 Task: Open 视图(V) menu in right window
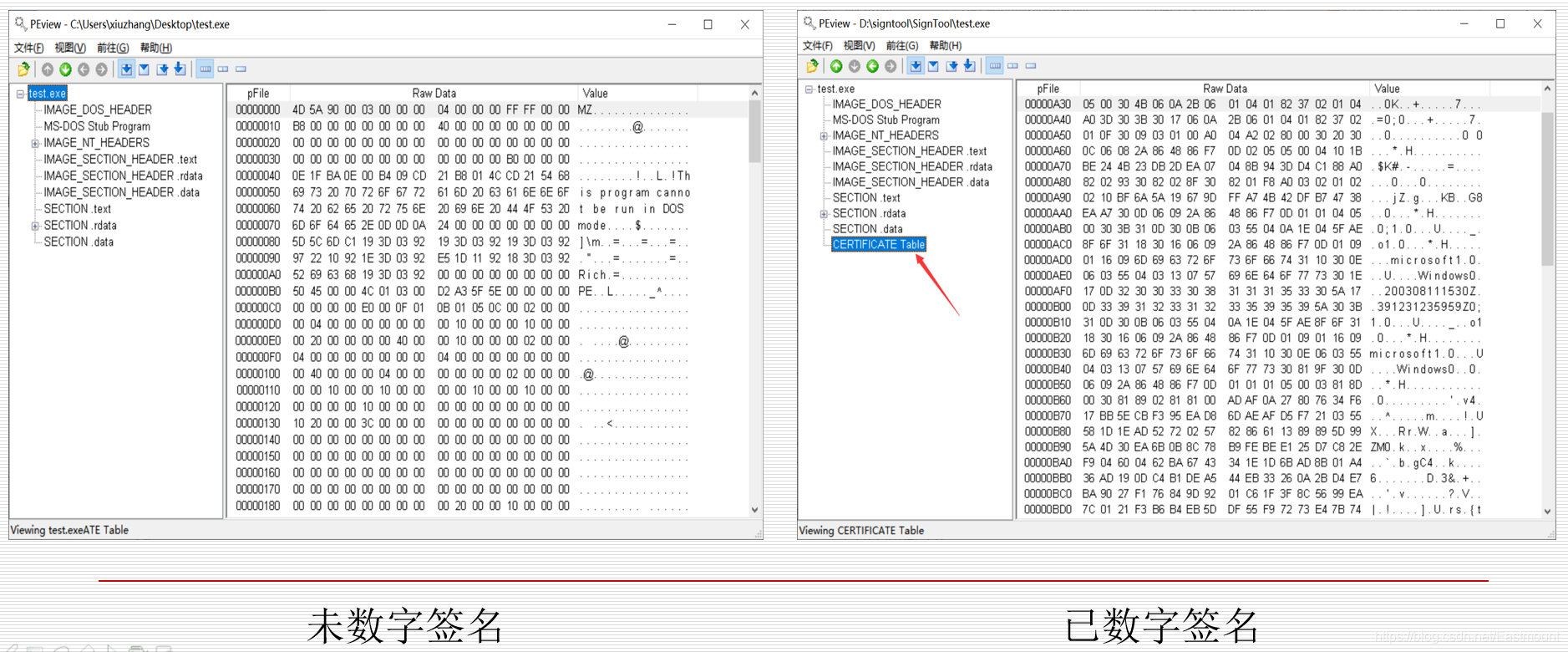pyautogui.click(x=860, y=45)
